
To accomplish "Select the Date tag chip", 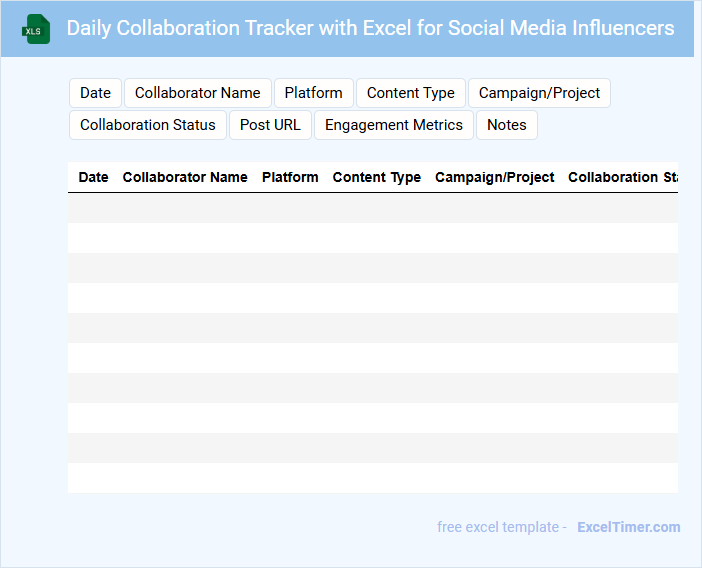I will (x=95, y=93).
